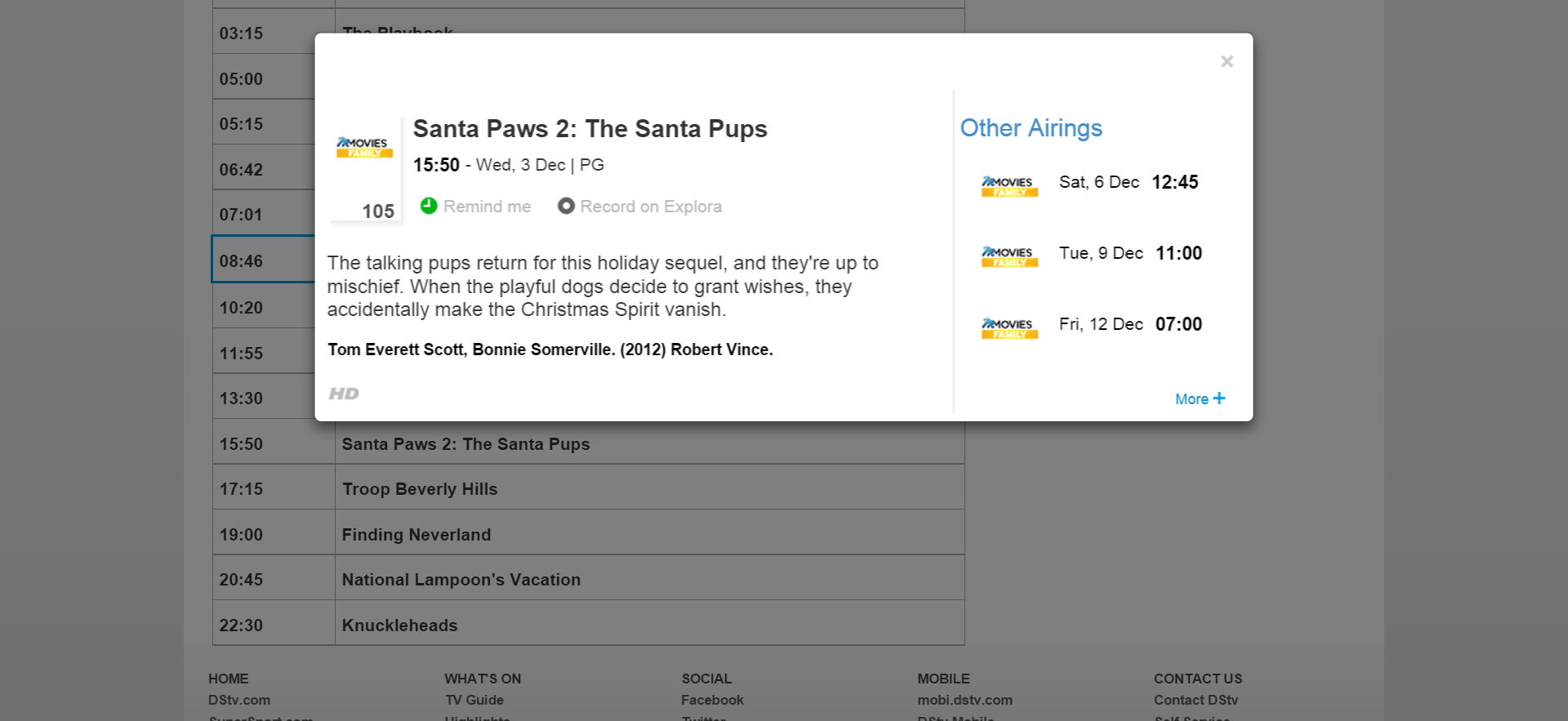Viewport: 1568px width, 721px height.
Task: Click the channel logo beside Sat, 6 Dec airing
Action: 1009,187
